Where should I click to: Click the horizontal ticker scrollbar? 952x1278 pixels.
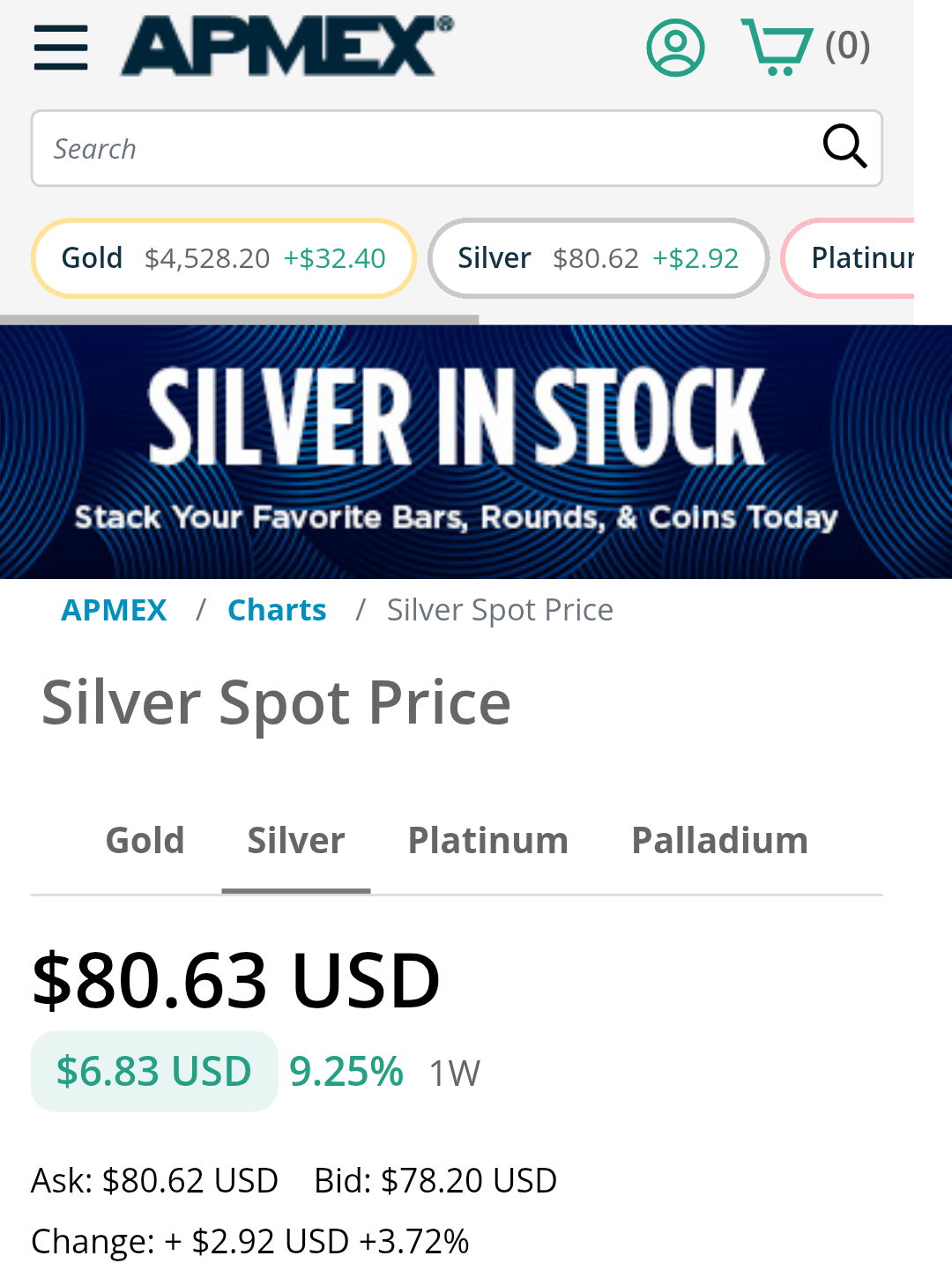[240, 319]
